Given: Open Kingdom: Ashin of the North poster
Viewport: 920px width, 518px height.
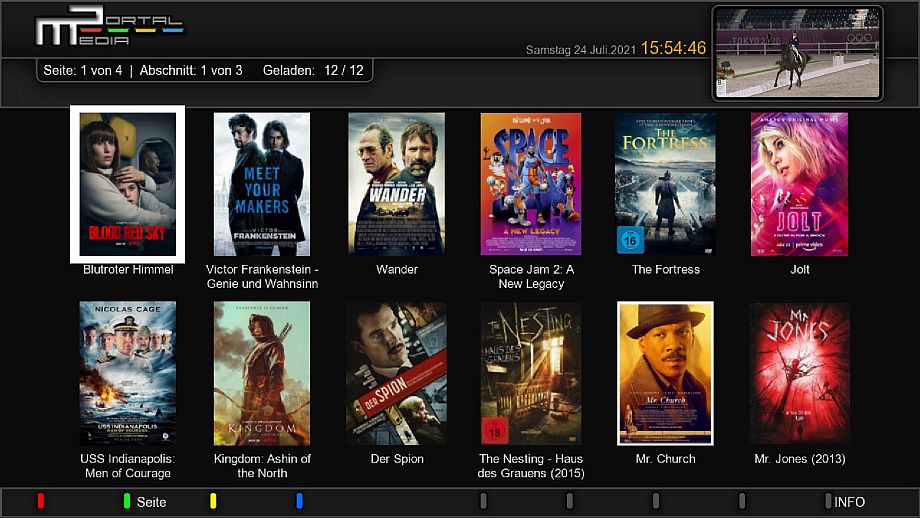Looking at the screenshot, I should 262,373.
